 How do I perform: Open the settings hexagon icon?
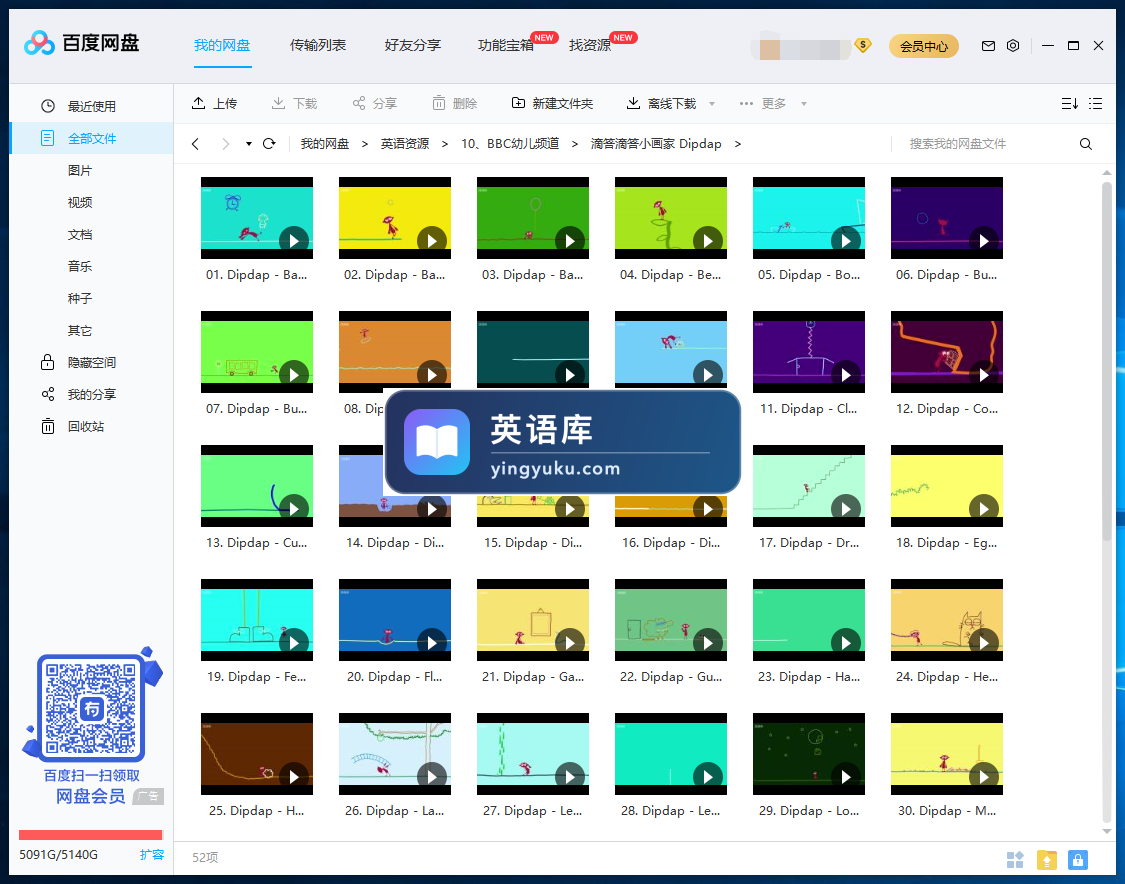tap(1013, 46)
